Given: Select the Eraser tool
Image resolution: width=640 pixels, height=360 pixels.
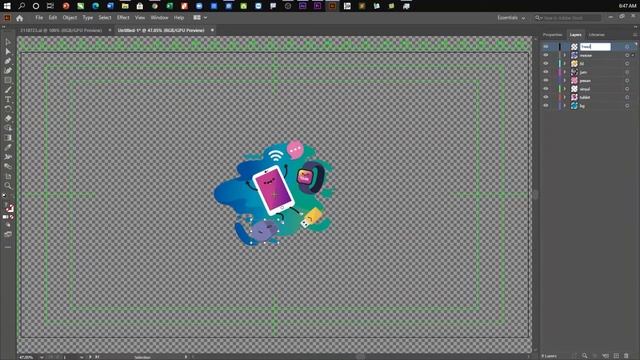Looking at the screenshot, I should [x=8, y=118].
